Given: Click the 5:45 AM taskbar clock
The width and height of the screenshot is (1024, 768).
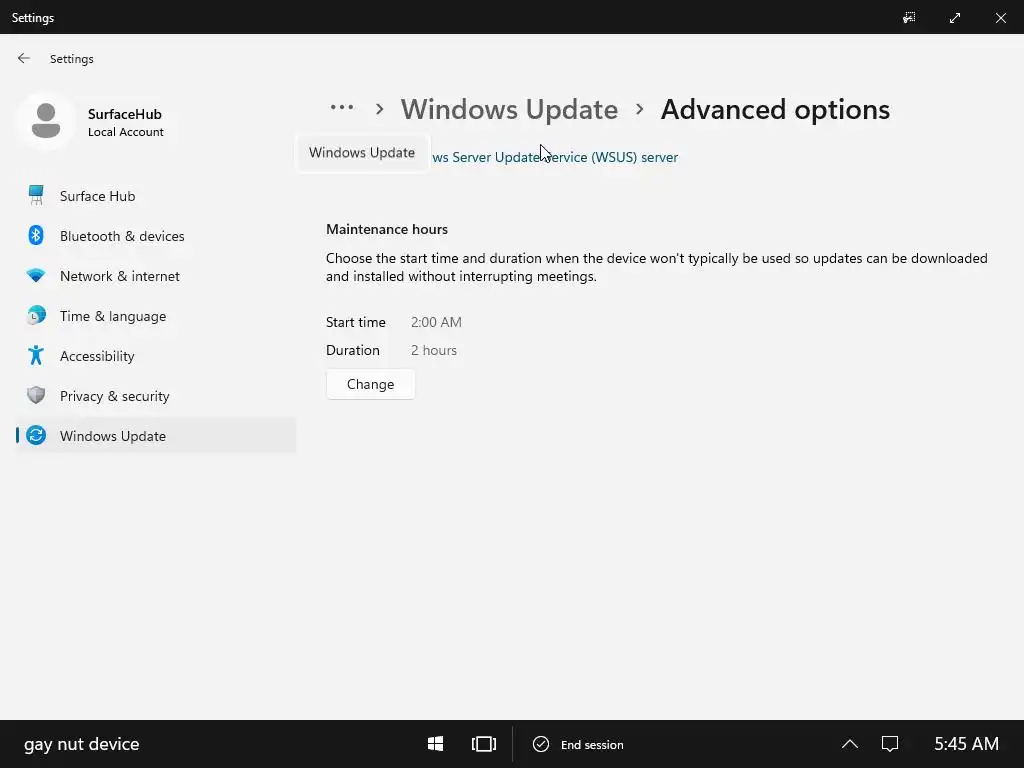Looking at the screenshot, I should (967, 744).
